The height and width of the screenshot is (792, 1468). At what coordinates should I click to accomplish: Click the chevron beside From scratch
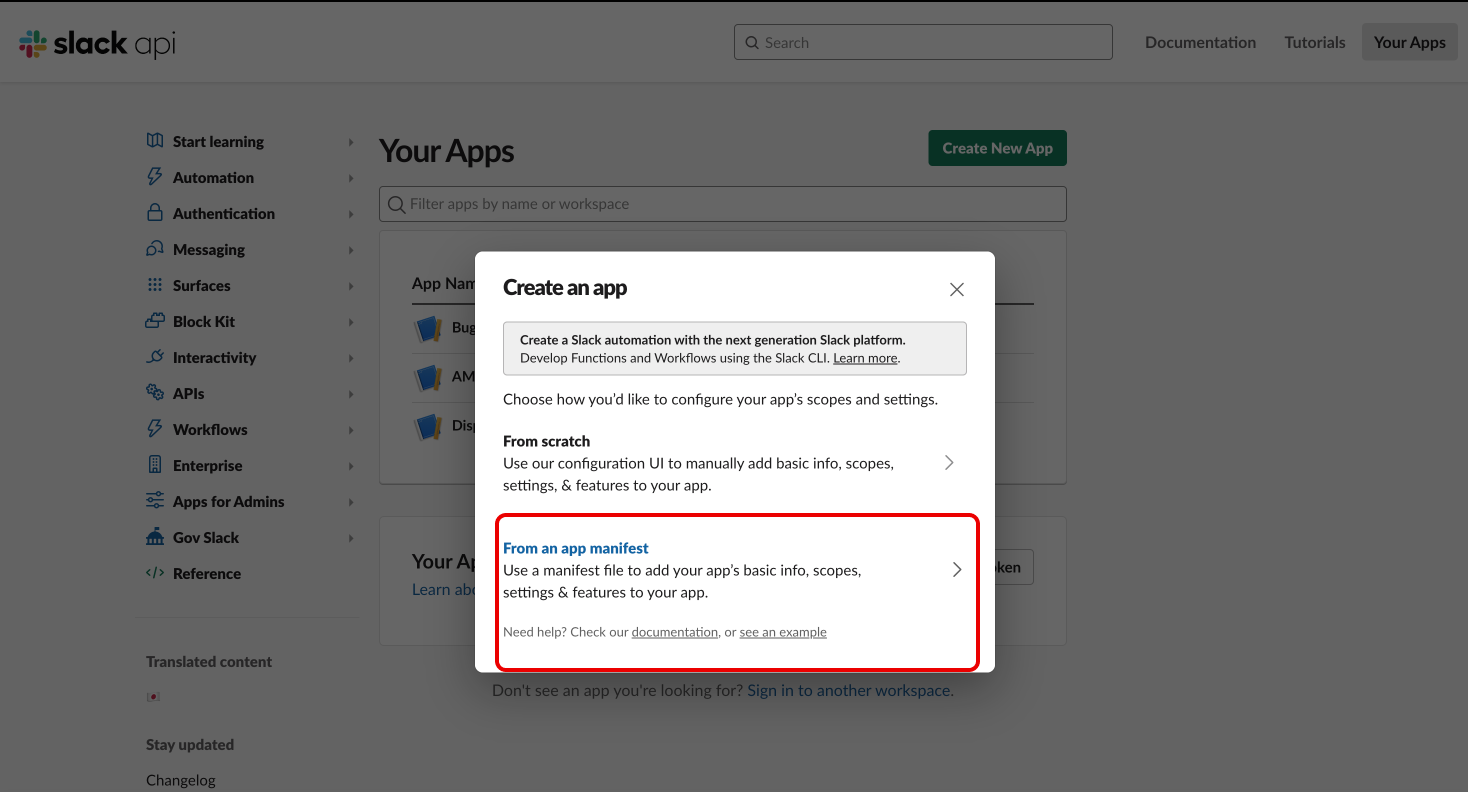pyautogui.click(x=949, y=463)
